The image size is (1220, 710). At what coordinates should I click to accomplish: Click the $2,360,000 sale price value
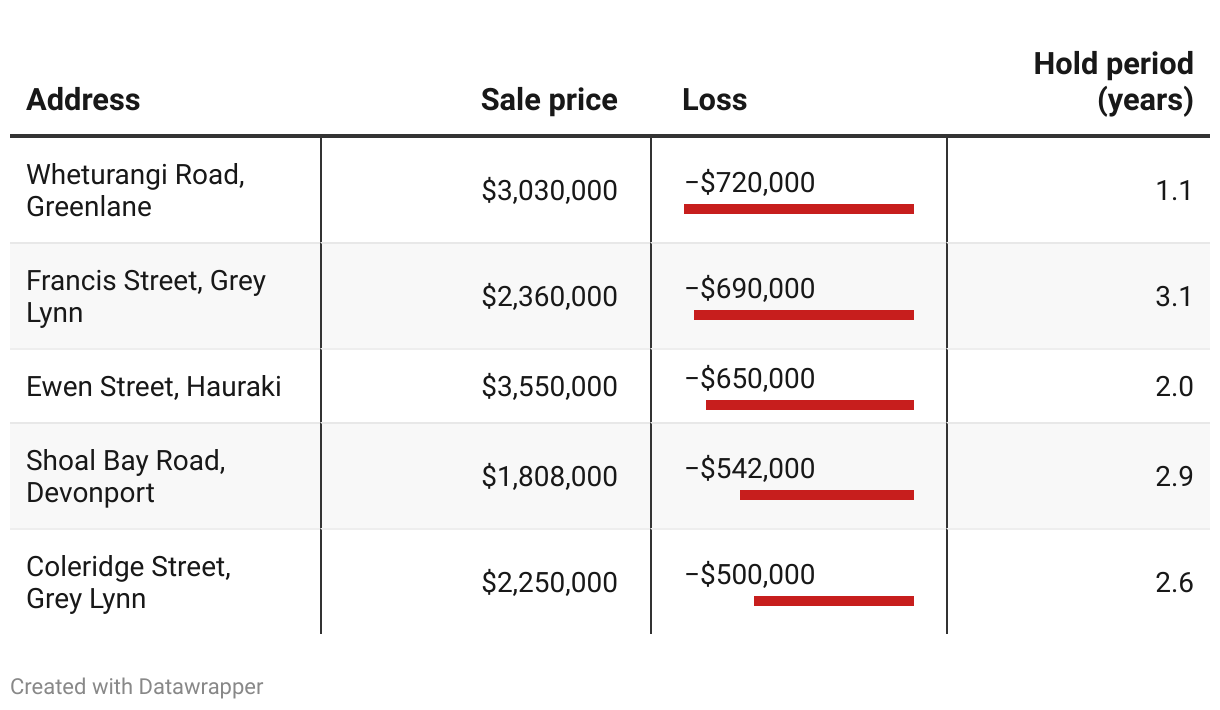coord(549,296)
